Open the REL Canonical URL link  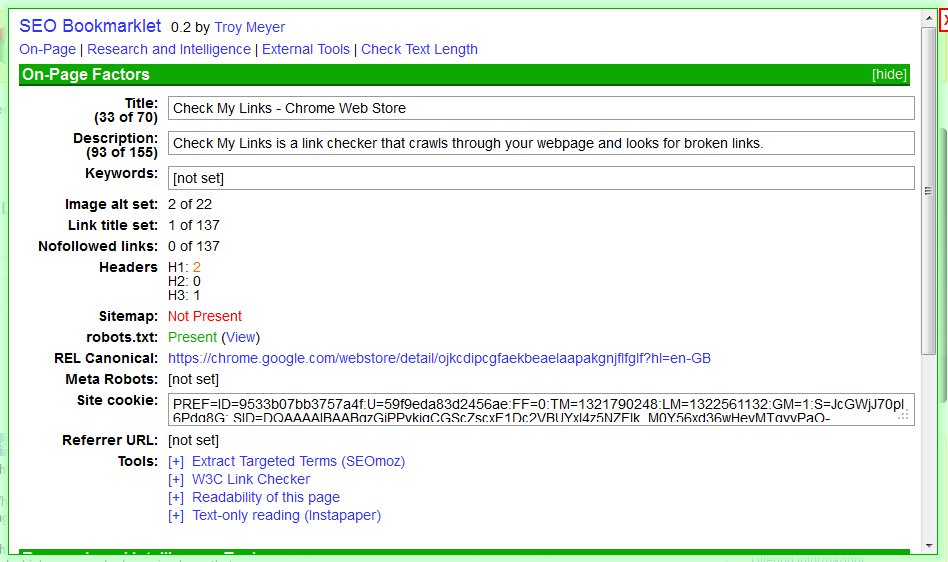point(440,358)
